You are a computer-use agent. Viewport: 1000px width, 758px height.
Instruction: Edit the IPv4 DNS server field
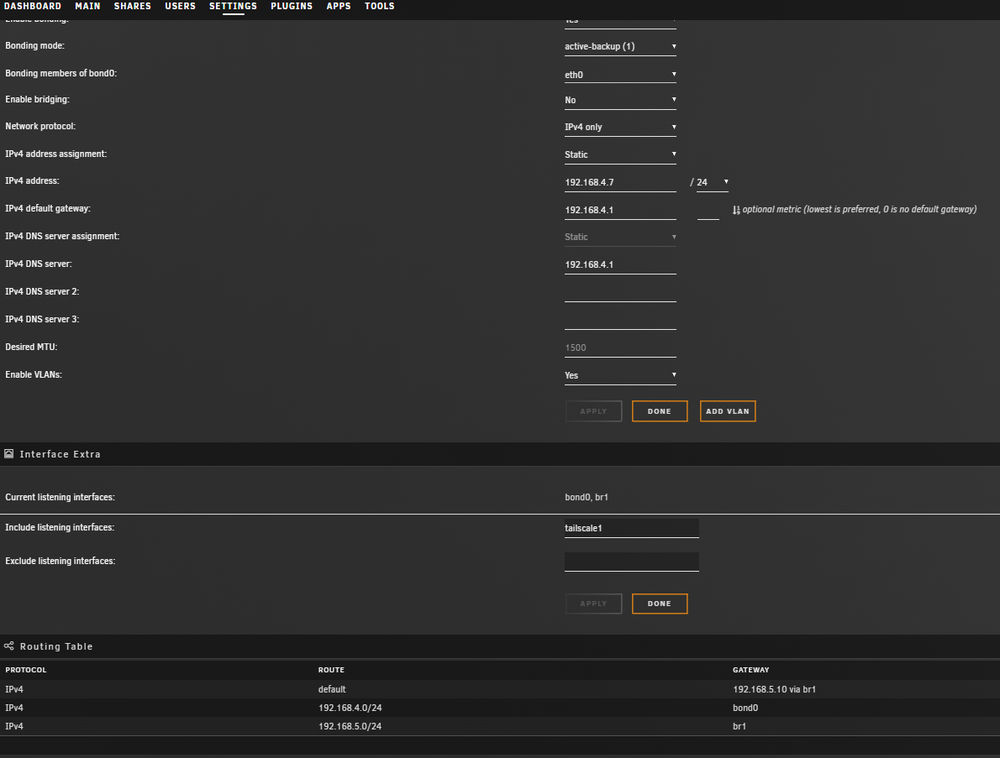pyautogui.click(x=620, y=265)
